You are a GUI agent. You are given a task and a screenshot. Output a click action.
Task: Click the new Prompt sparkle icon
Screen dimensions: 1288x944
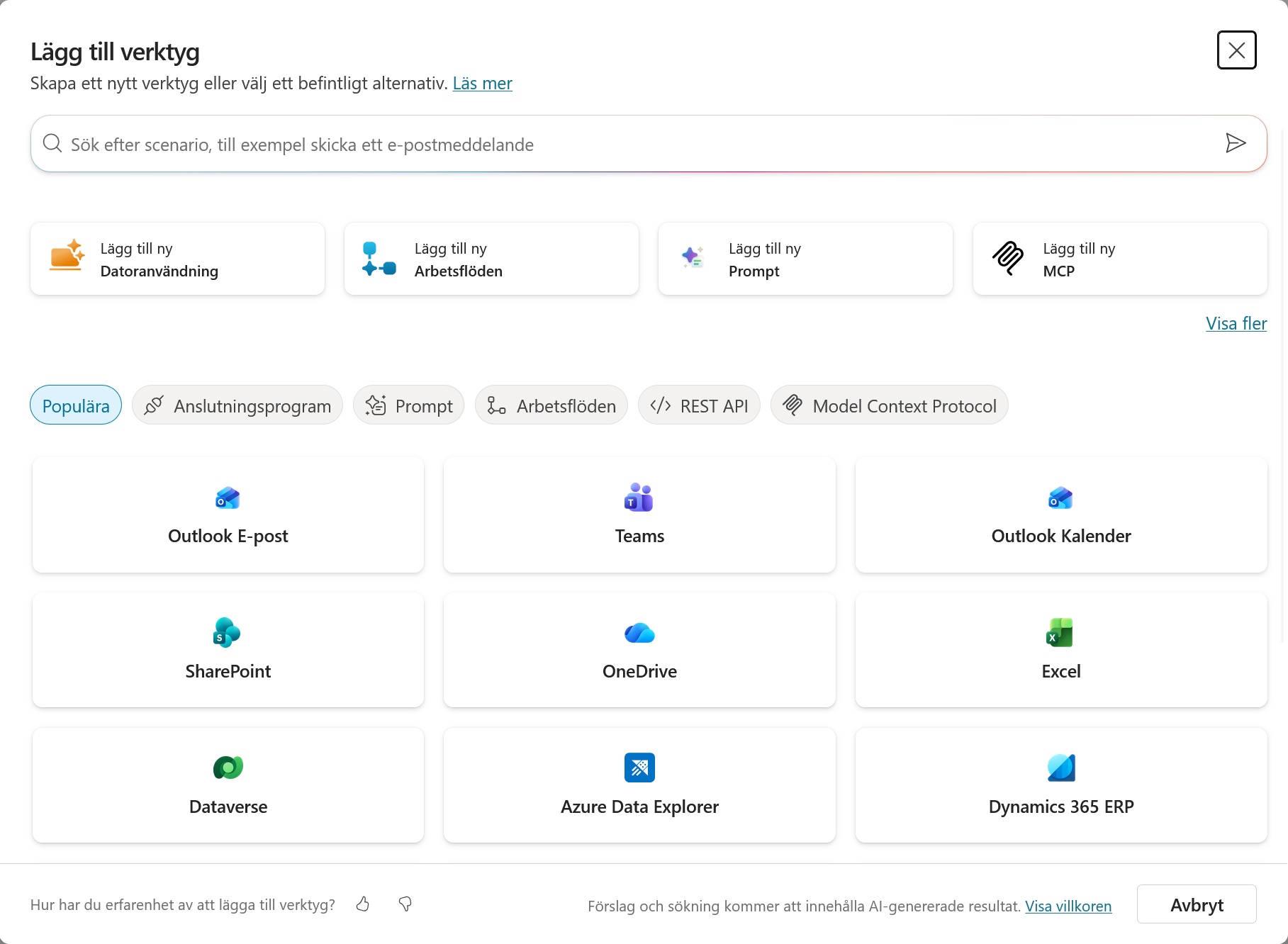[693, 257]
